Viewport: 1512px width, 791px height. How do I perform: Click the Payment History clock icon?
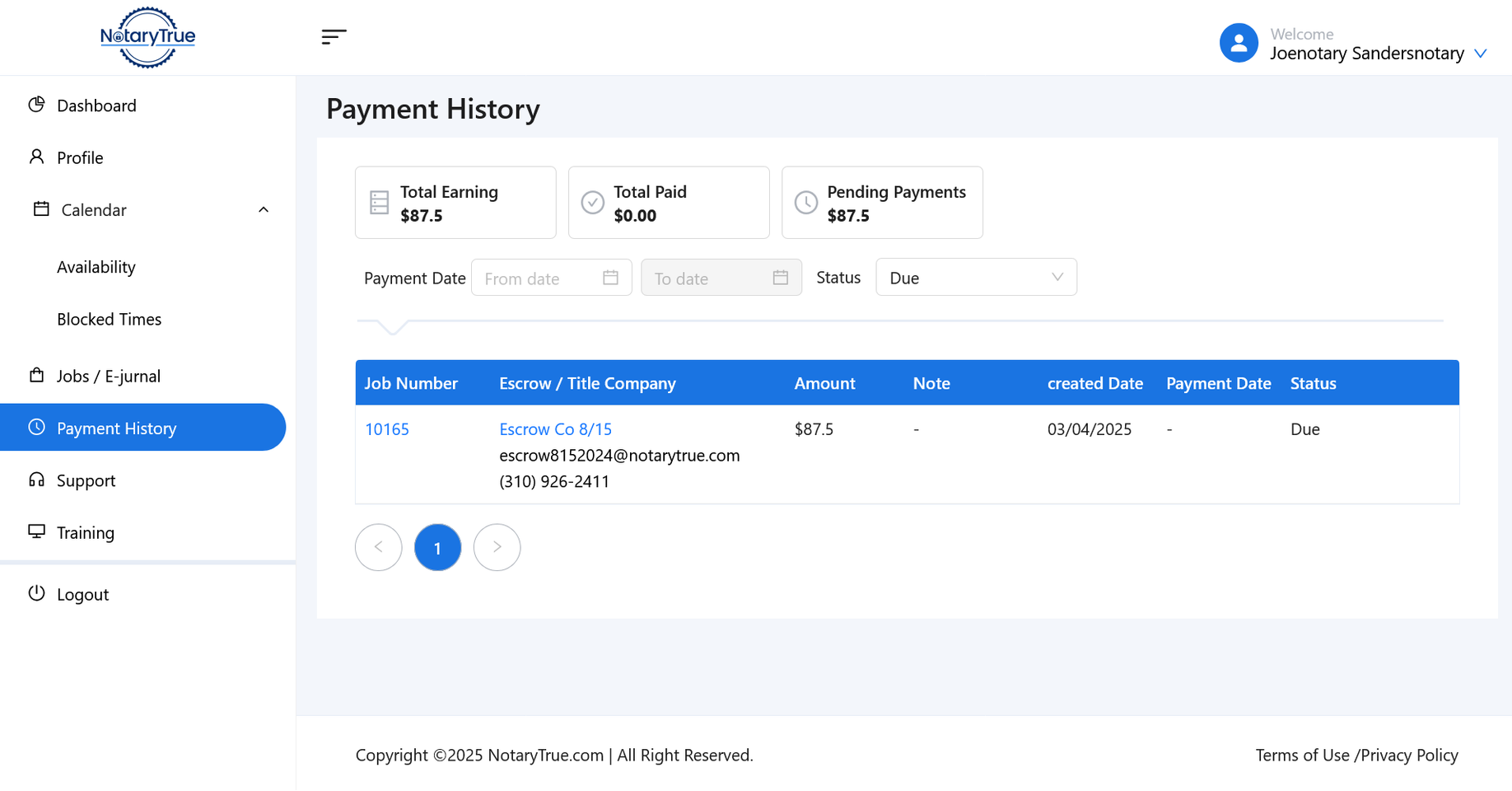(x=36, y=427)
